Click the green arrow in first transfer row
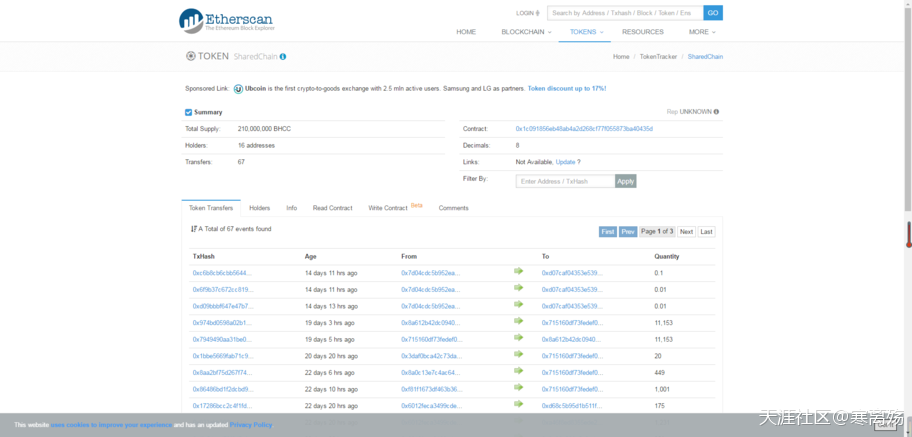The image size is (912, 437). point(518,271)
